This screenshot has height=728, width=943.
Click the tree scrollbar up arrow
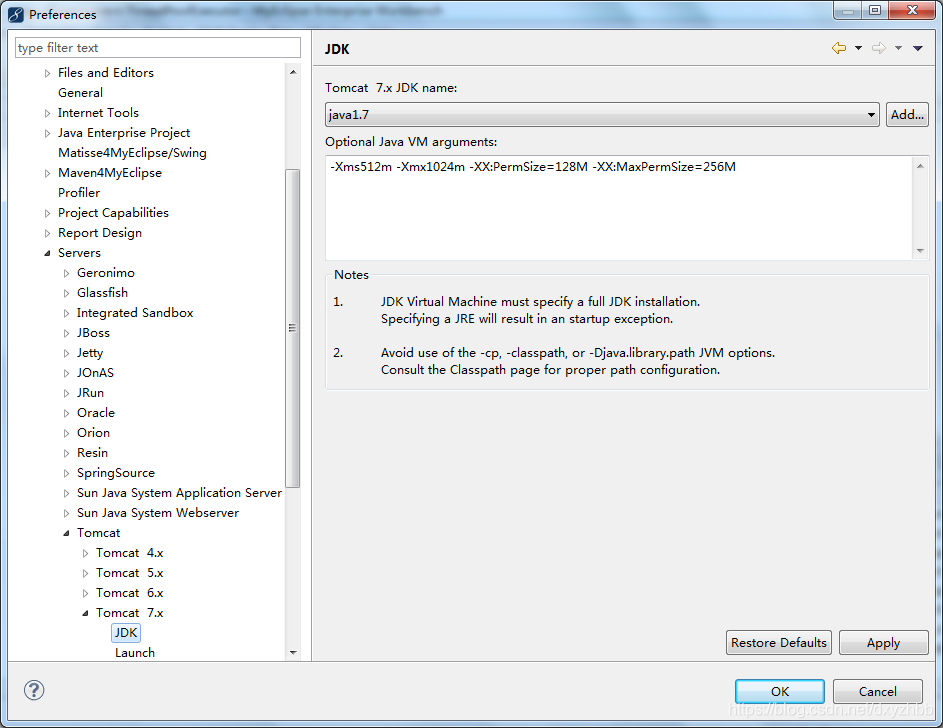coord(293,72)
